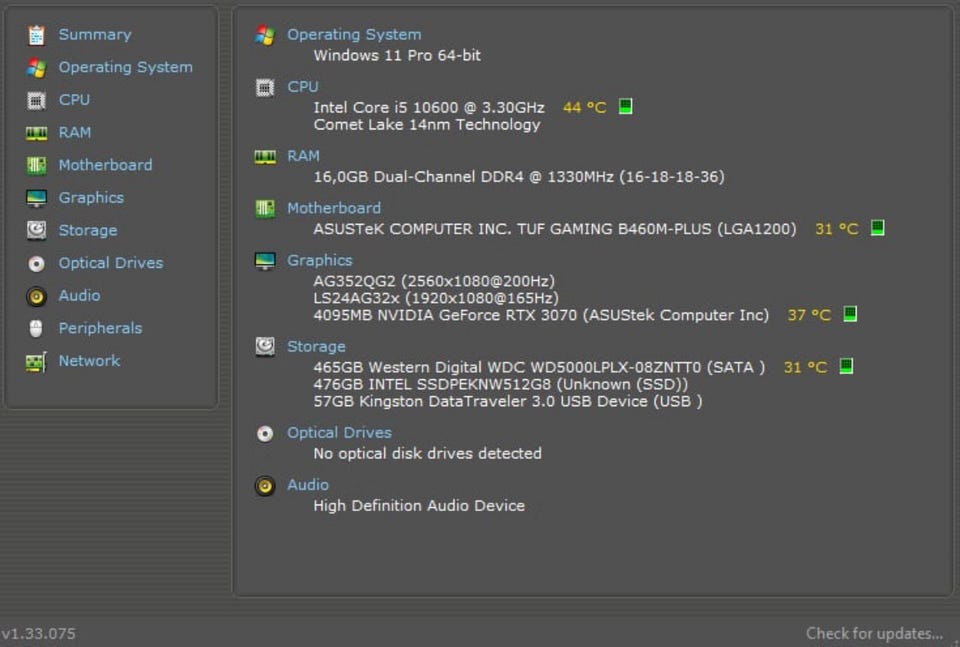This screenshot has height=647, width=960.
Task: Click the Motherboard icon in summary pane
Action: (264, 209)
